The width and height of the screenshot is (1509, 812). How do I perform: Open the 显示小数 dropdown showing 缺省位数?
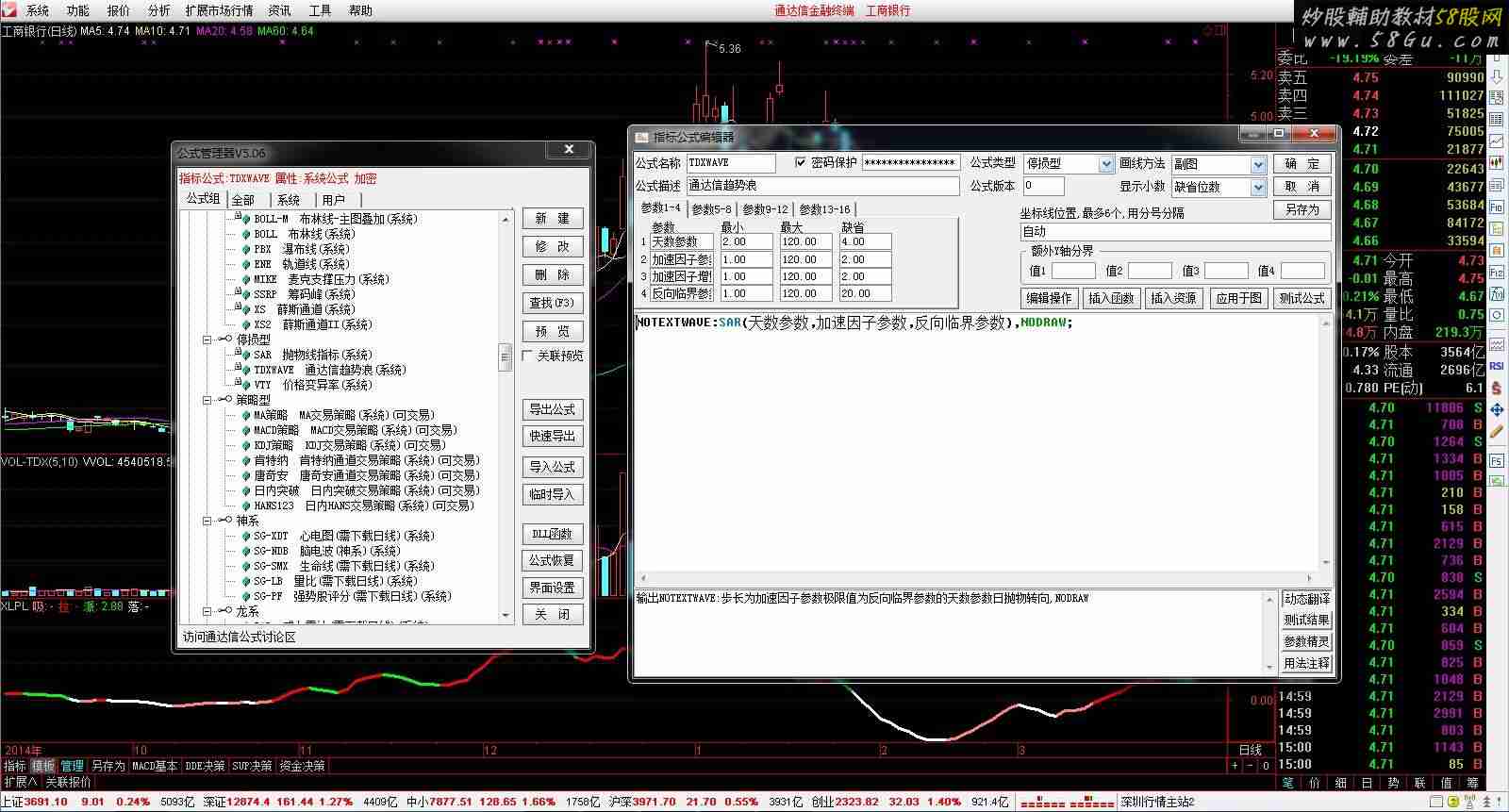tap(1257, 187)
